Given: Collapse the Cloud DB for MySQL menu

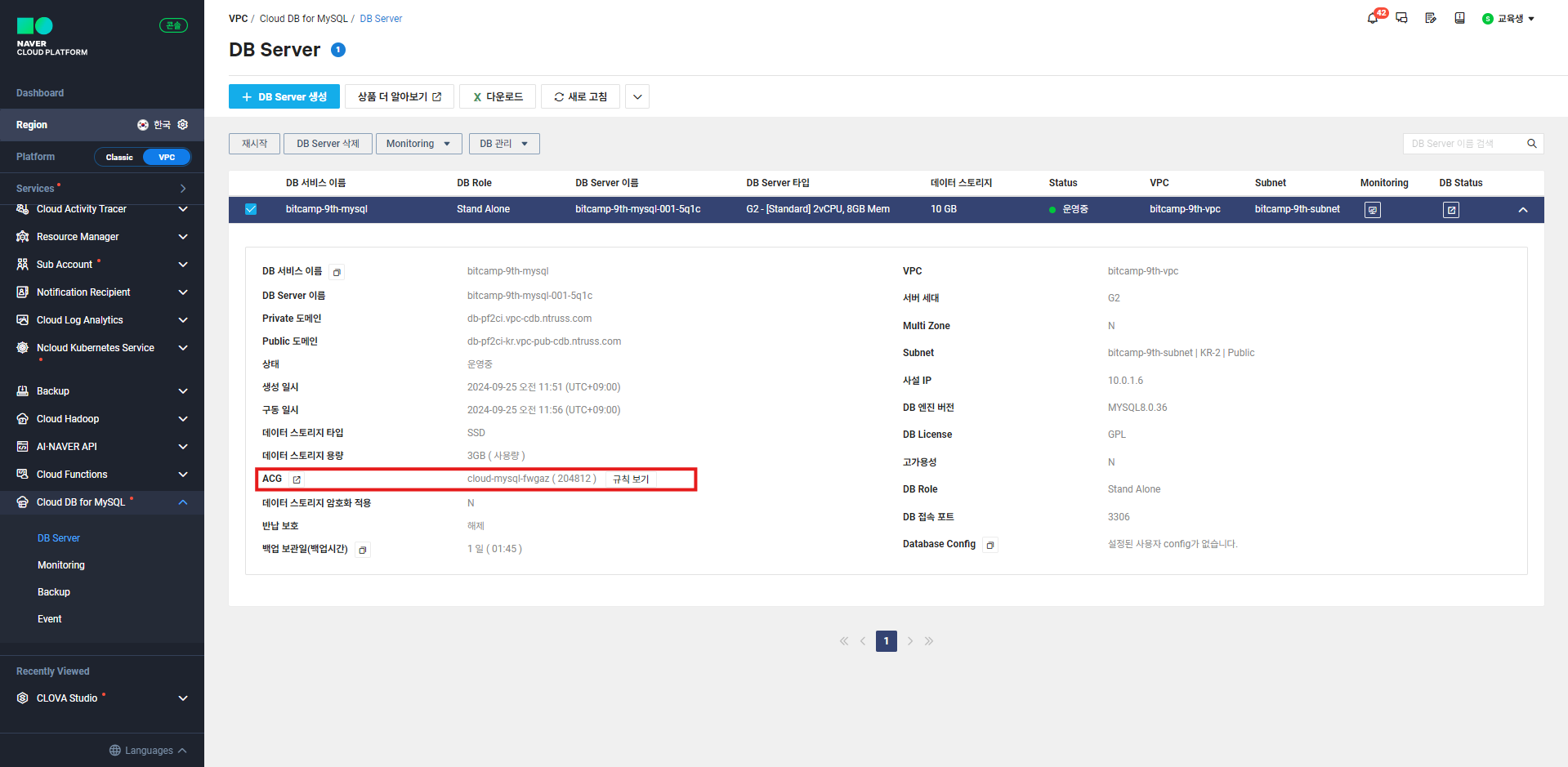Looking at the screenshot, I should coord(183,502).
